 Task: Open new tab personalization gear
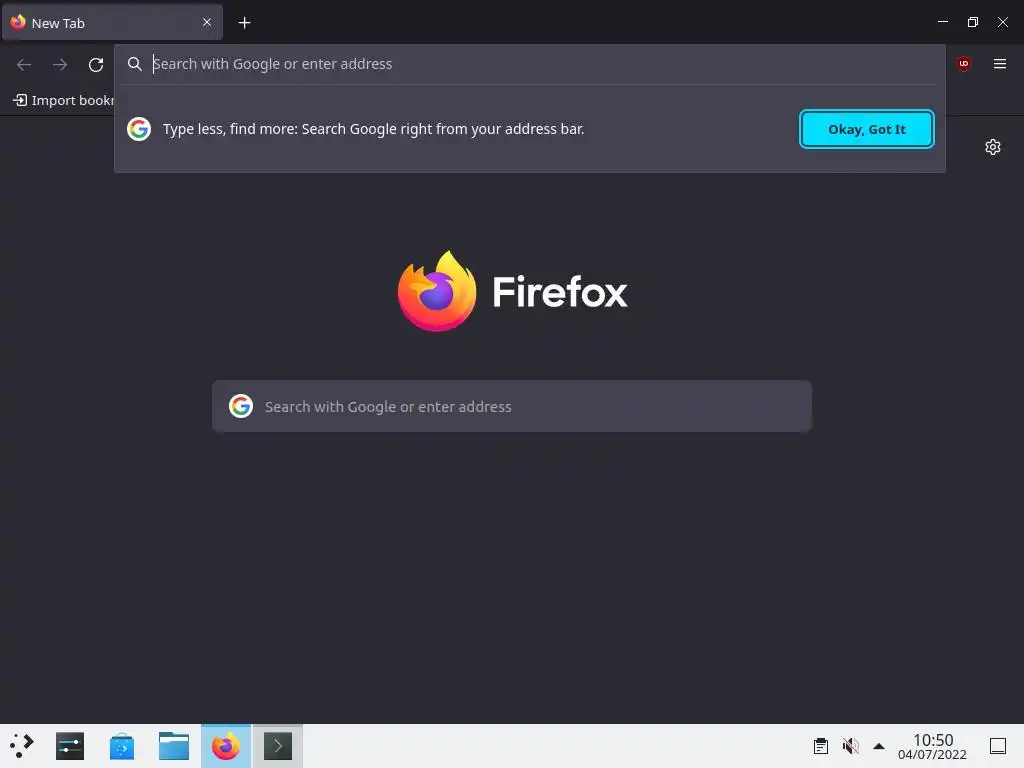(993, 147)
